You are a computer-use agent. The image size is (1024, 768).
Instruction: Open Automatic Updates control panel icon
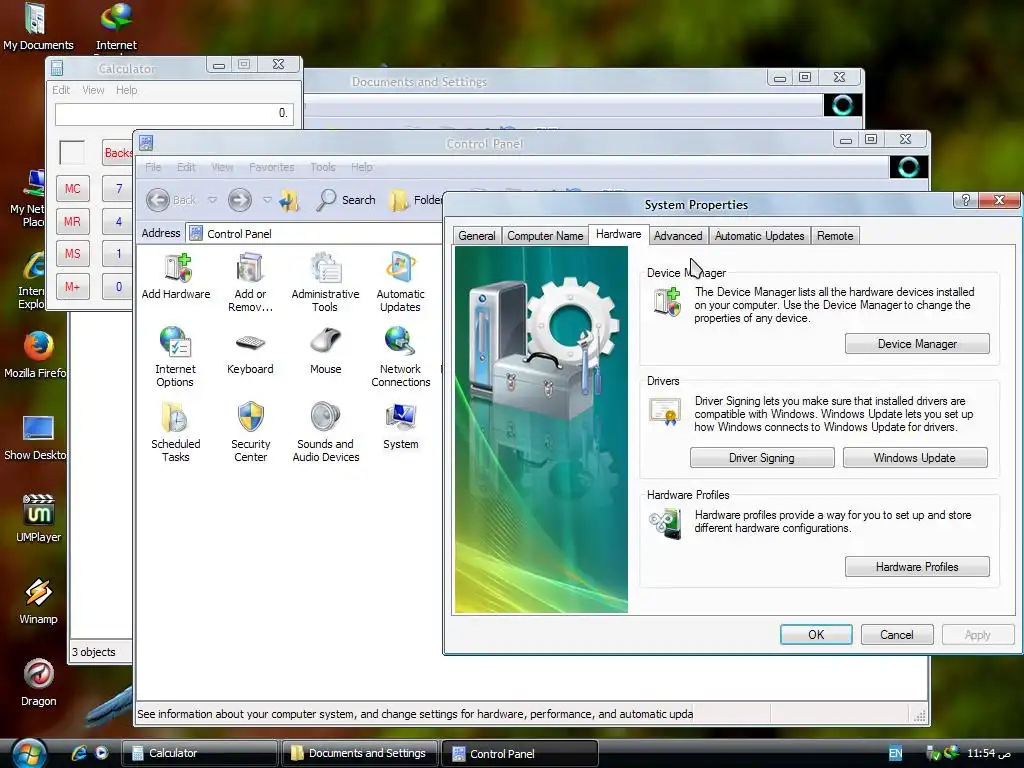[400, 283]
